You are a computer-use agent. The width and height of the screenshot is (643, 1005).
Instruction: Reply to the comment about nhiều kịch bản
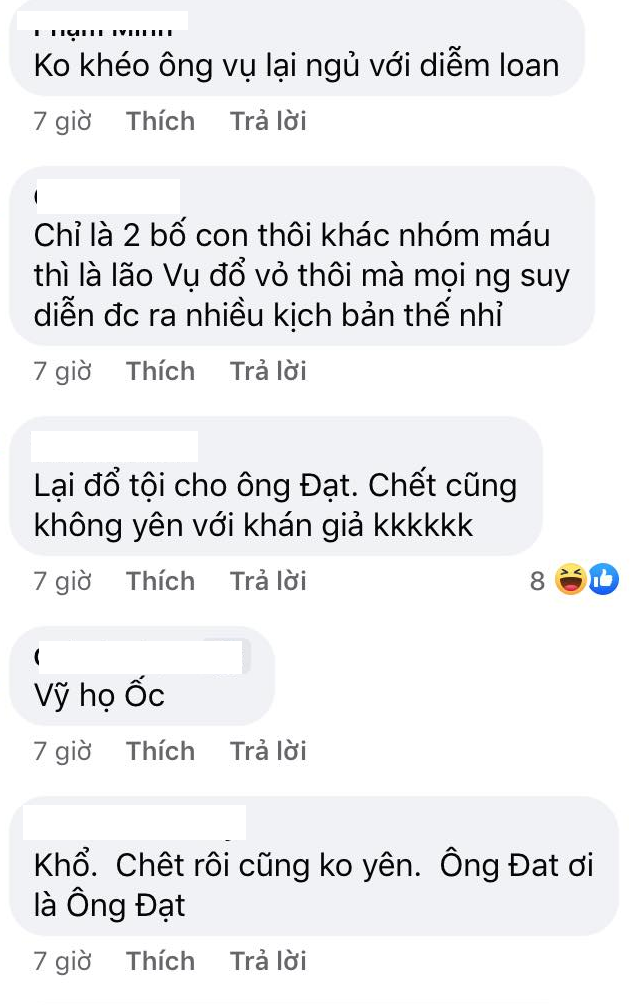[268, 371]
